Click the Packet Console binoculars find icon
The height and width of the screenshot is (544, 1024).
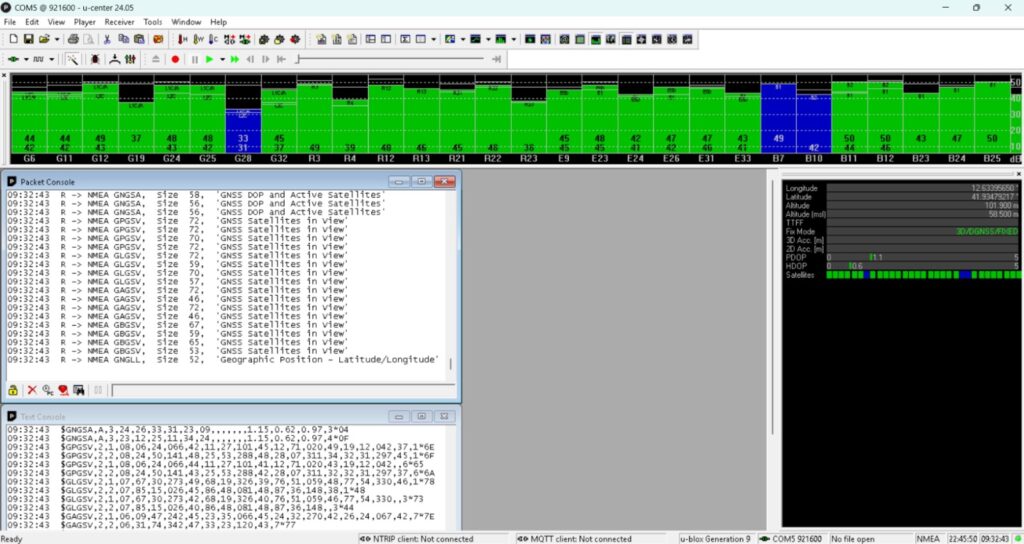point(79,390)
